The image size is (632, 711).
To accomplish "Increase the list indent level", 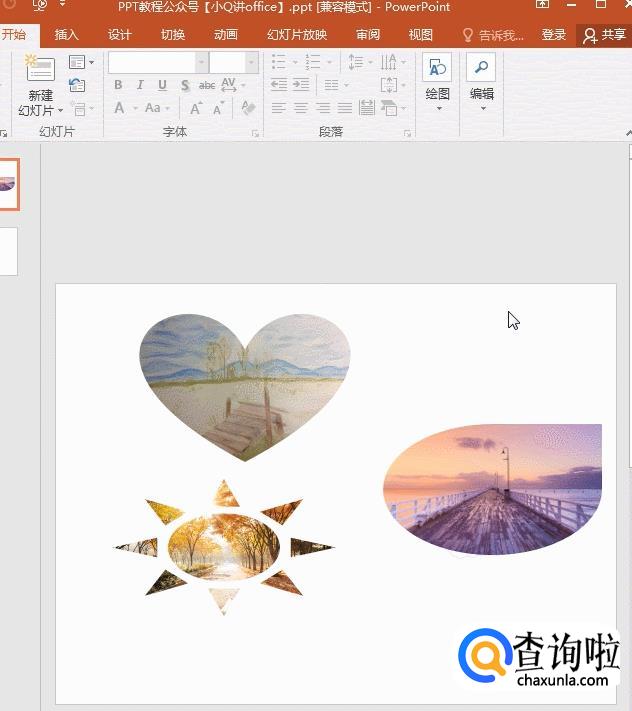I will (x=301, y=85).
